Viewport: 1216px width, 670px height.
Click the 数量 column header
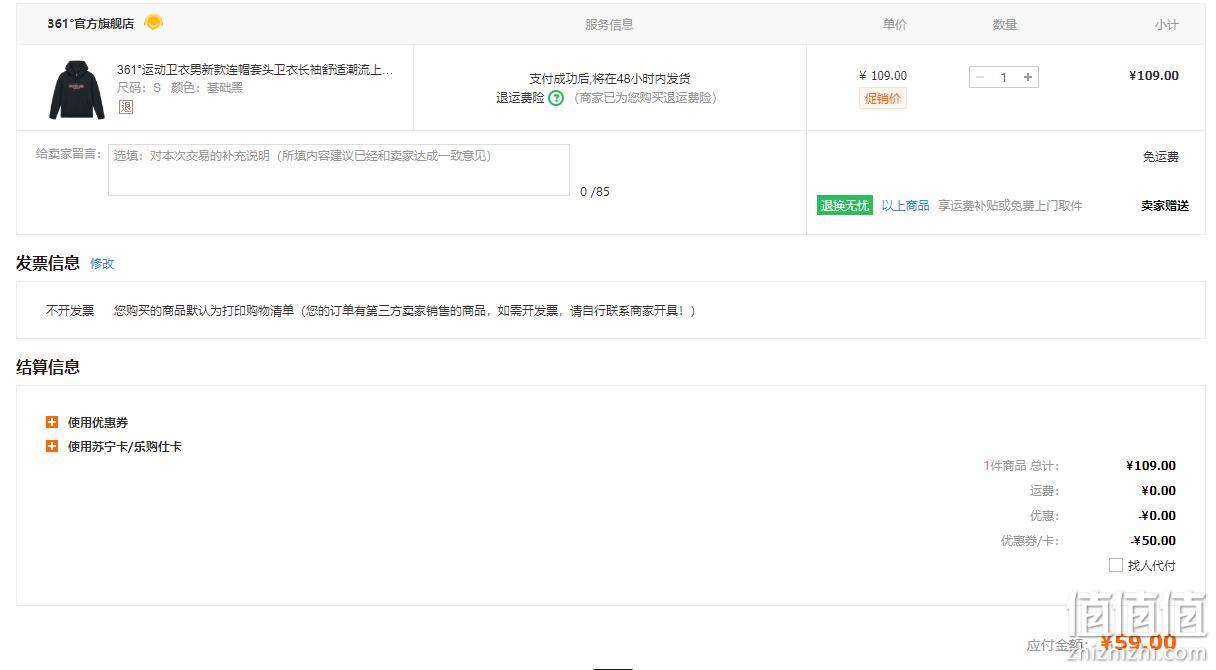(x=1005, y=25)
